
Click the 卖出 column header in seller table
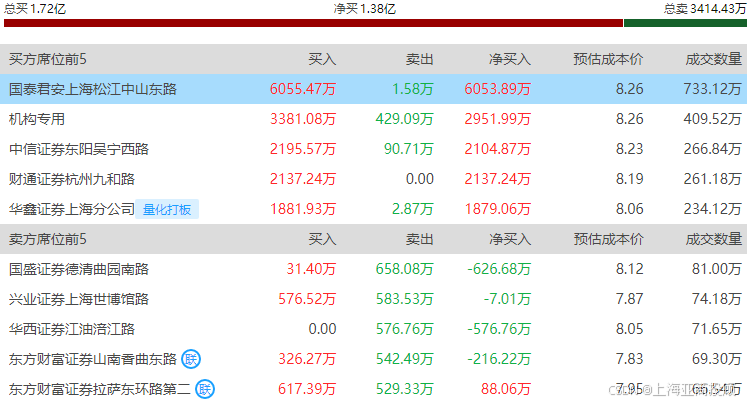pyautogui.click(x=419, y=239)
